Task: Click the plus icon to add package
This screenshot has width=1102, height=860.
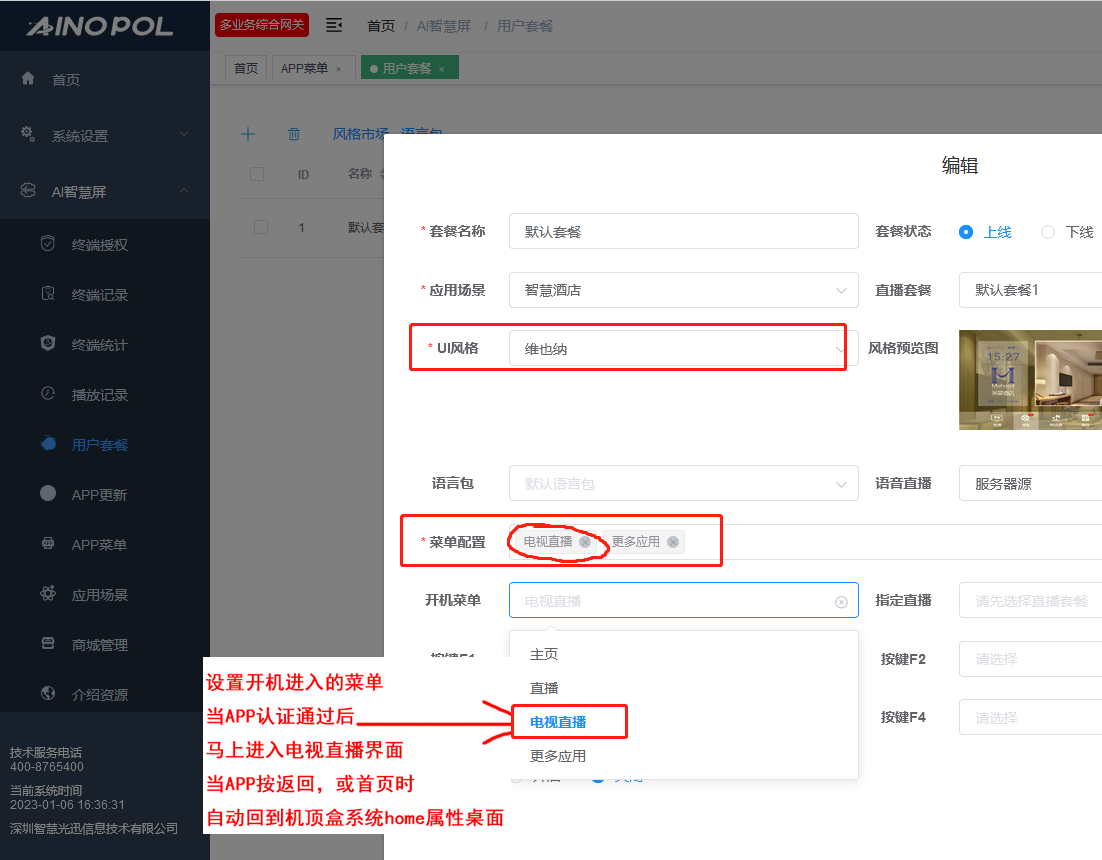Action: click(248, 134)
